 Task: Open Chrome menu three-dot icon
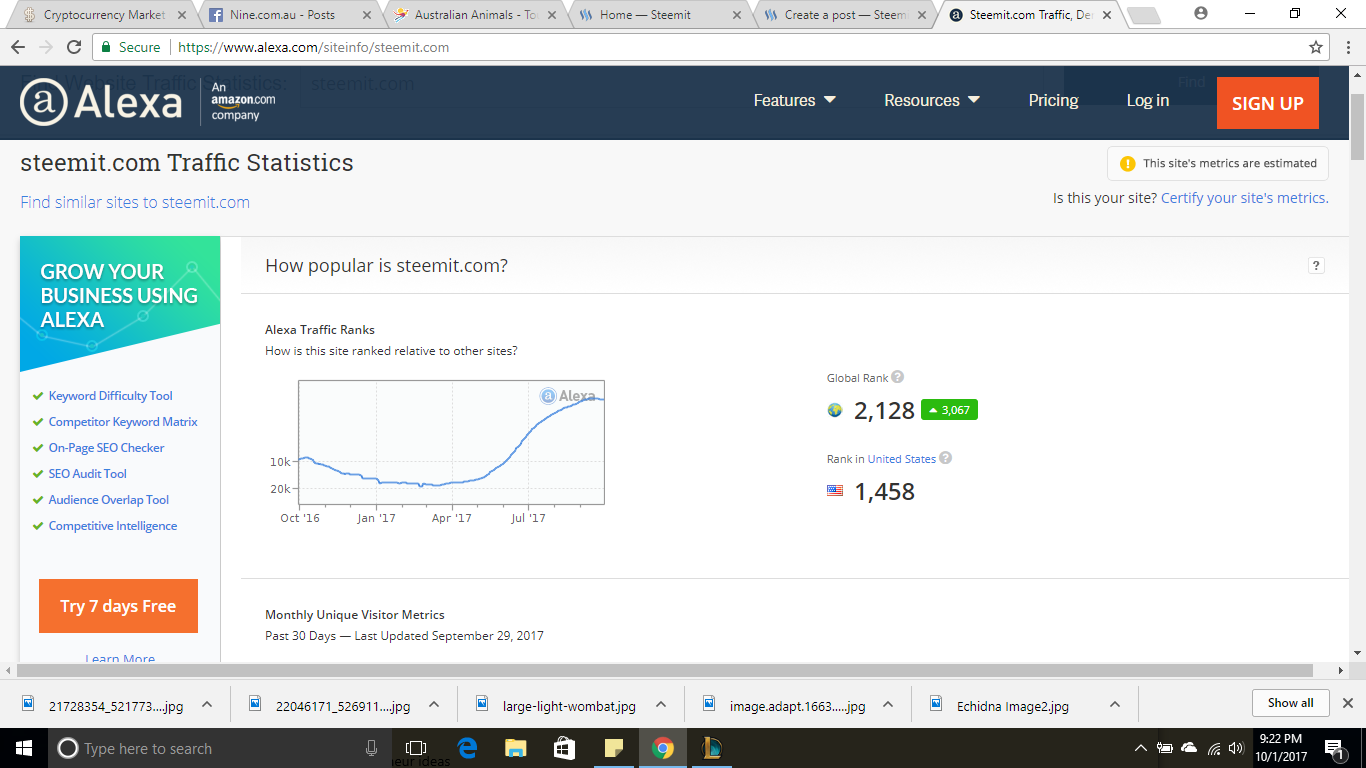1346,47
